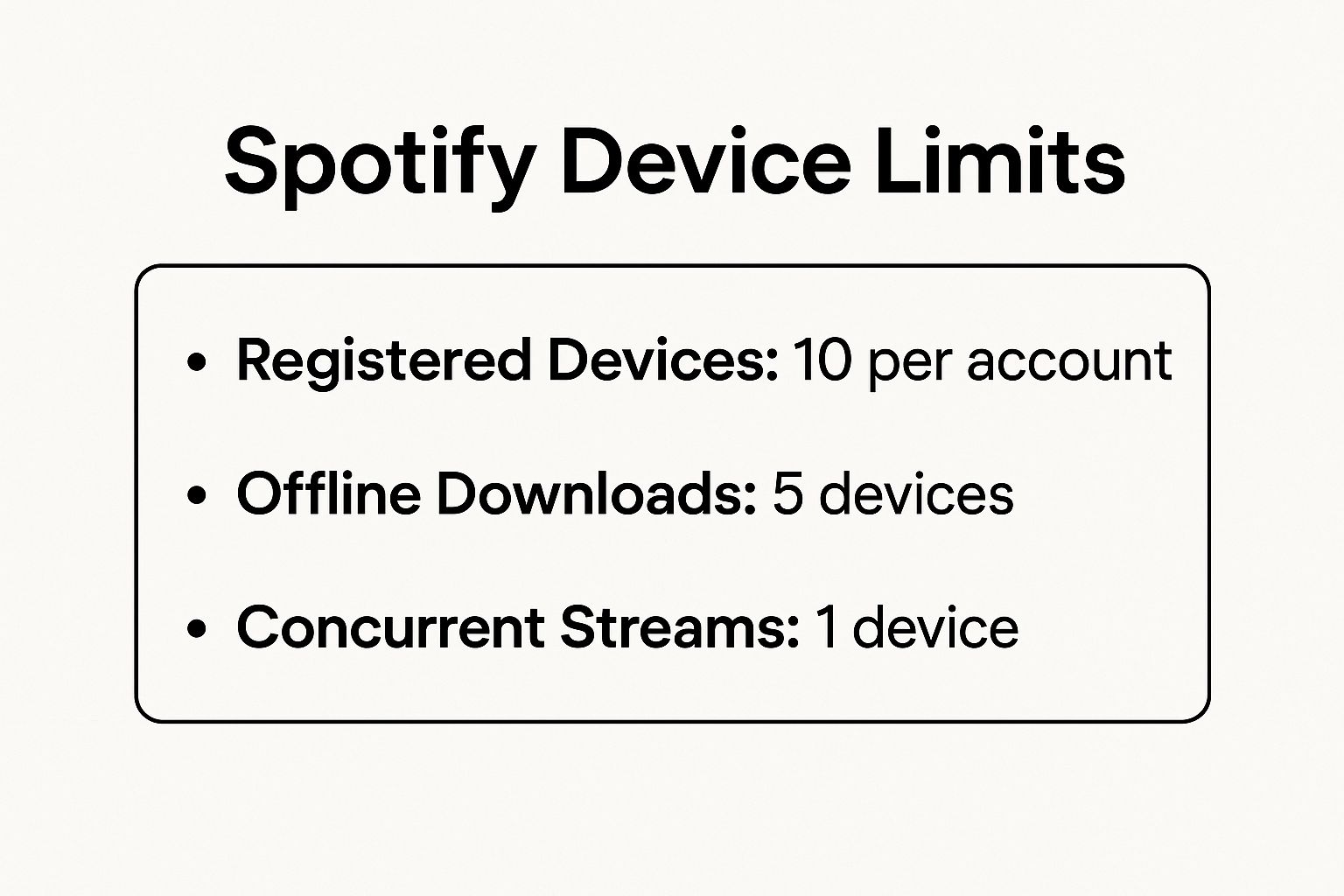Select the bold word Offline
The image size is (1344, 896).
(328, 493)
